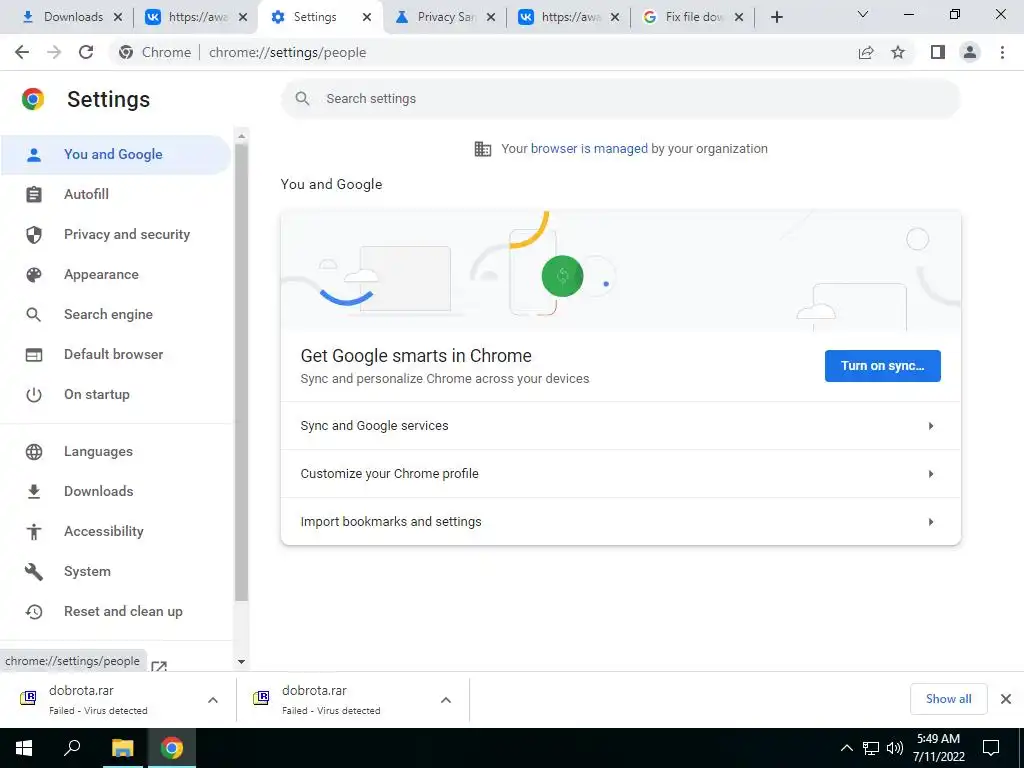Viewport: 1024px width, 768px height.
Task: Close the Downloads tab
Action: [x=118, y=17]
